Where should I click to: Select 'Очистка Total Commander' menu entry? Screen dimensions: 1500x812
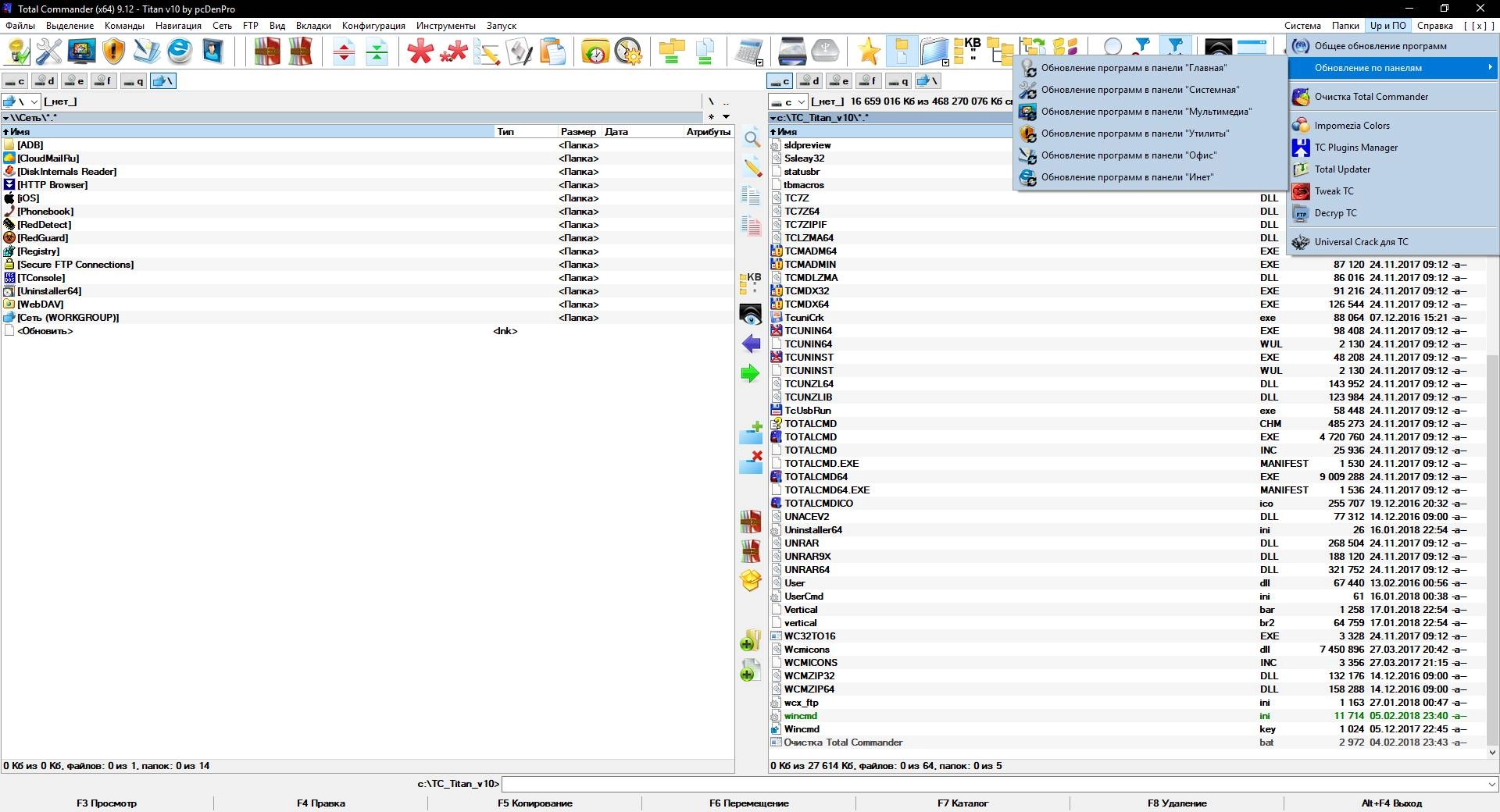[1393, 97]
